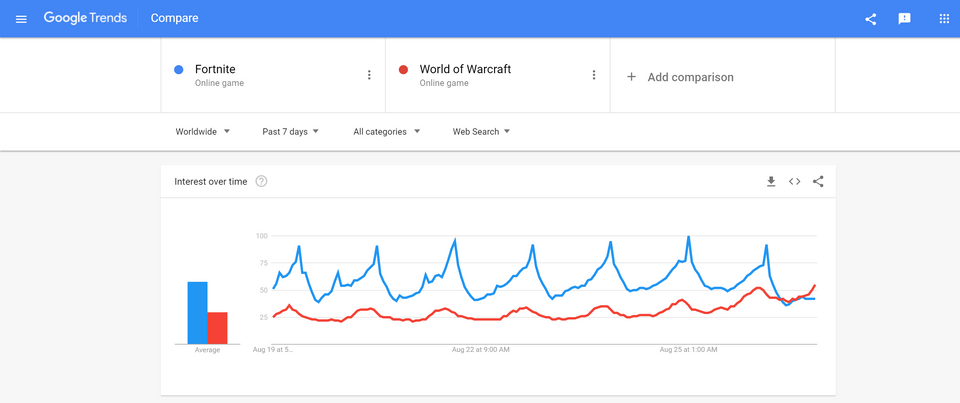Click the World of Warcraft red dot
The width and height of the screenshot is (960, 403).
click(403, 70)
